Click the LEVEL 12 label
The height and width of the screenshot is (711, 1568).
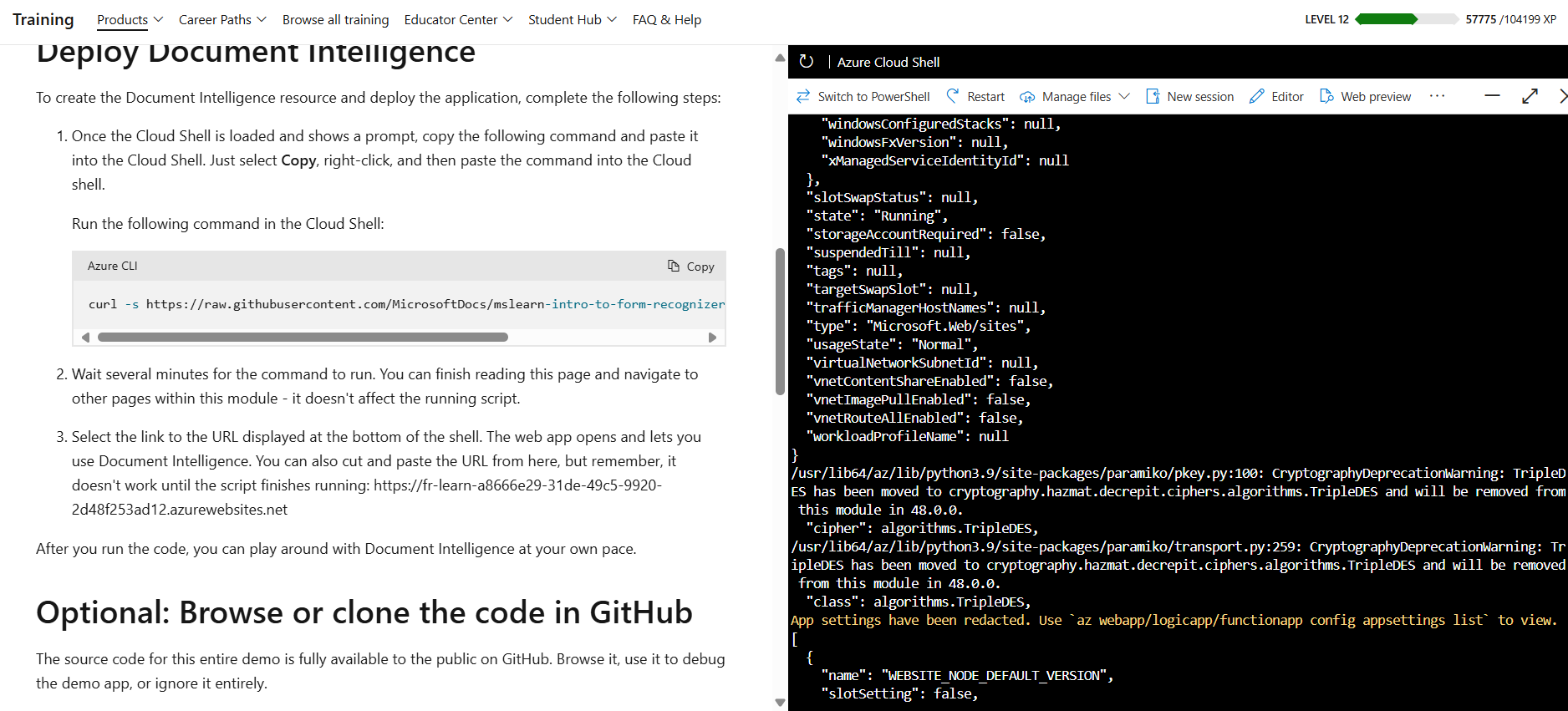[1327, 19]
